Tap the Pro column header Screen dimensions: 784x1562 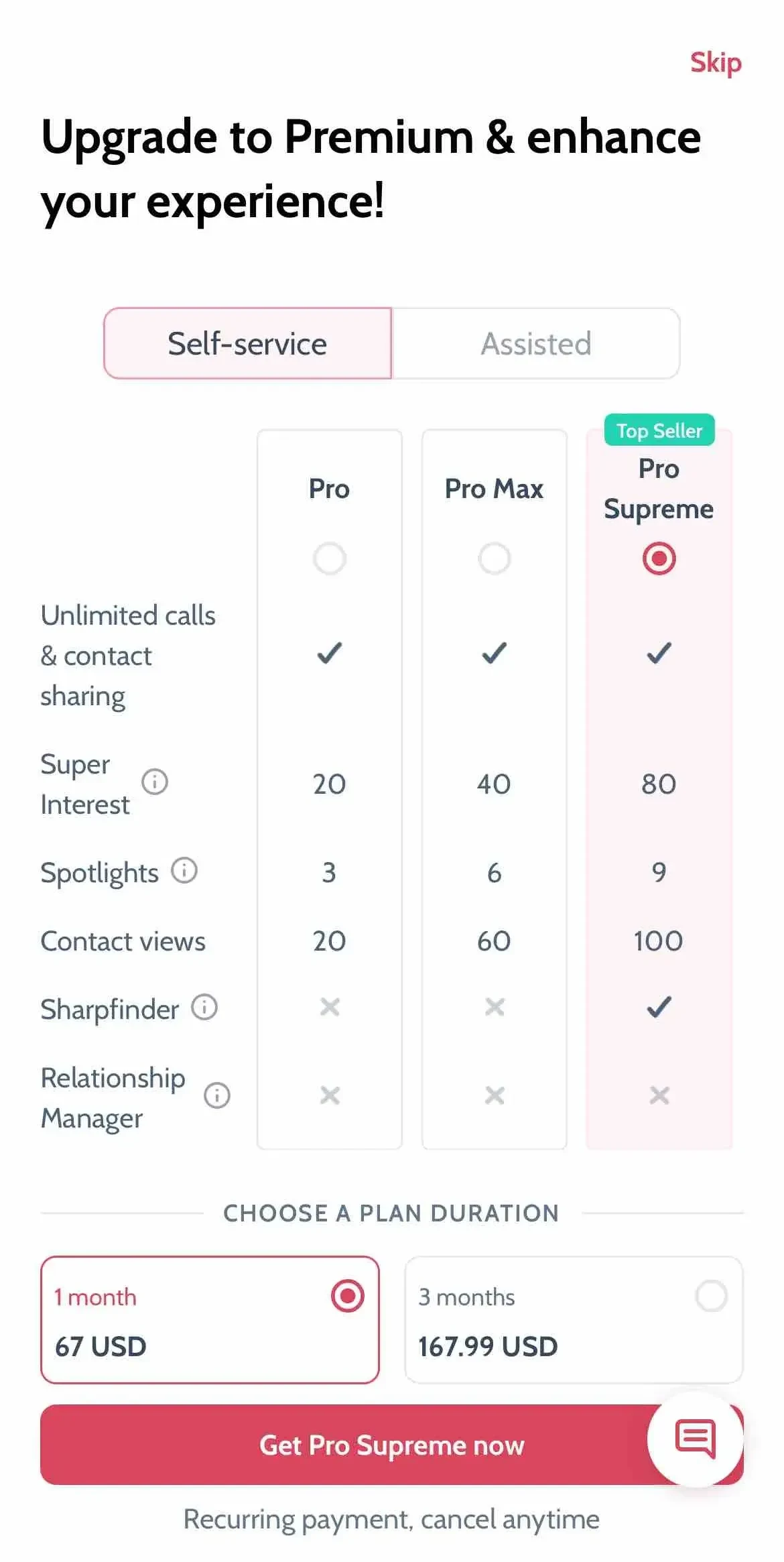point(330,489)
